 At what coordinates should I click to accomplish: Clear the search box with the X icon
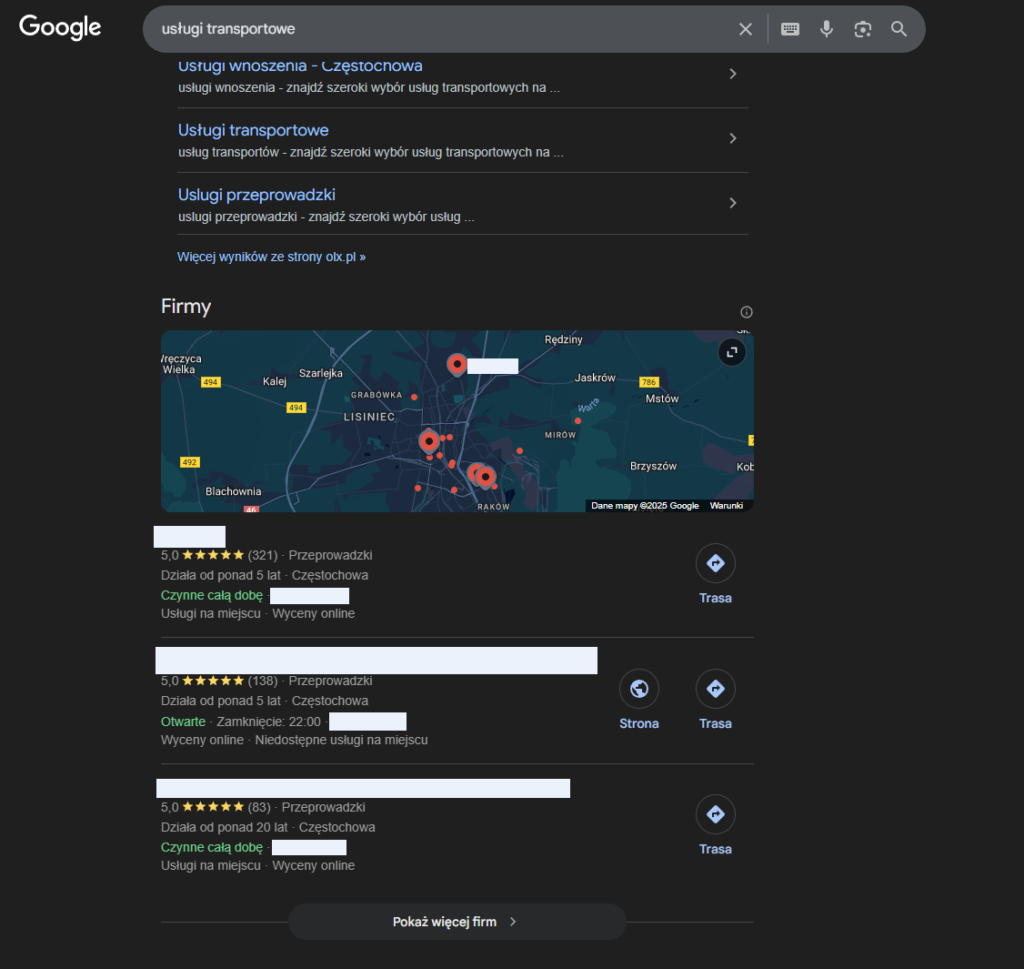(x=745, y=29)
